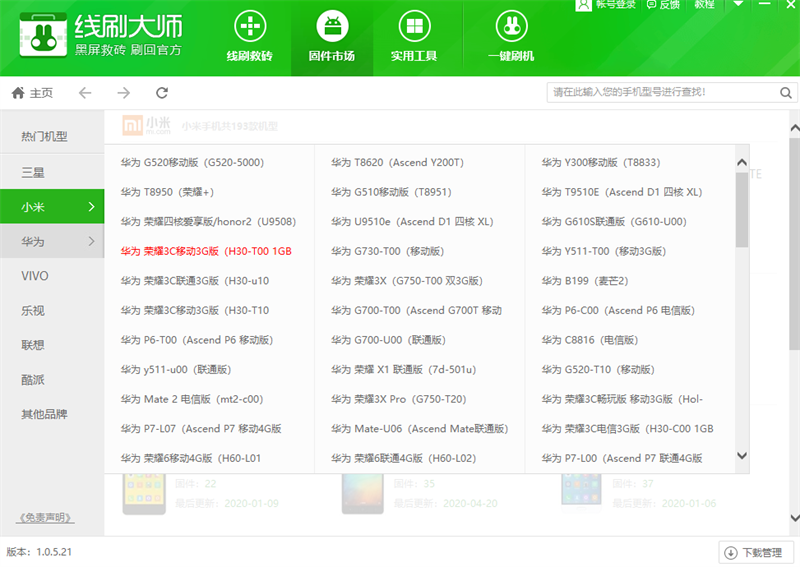Go to 主页 home

[x=32, y=93]
